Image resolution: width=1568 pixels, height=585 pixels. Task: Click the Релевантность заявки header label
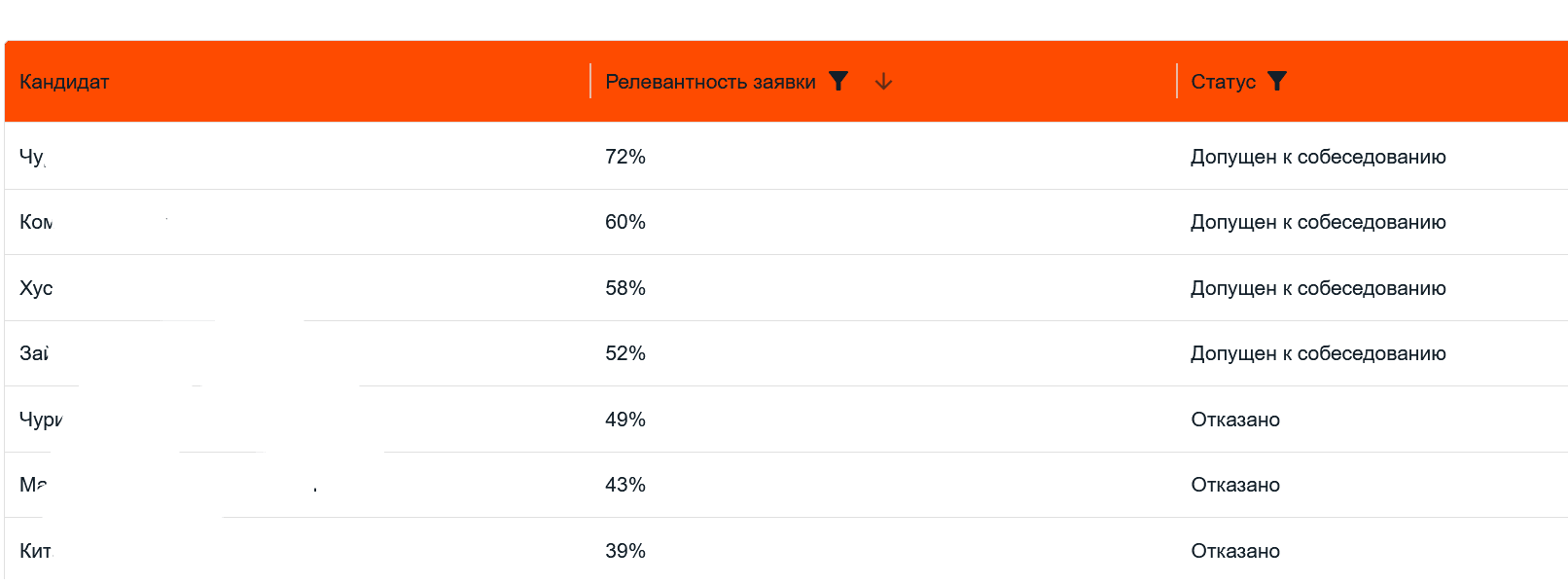click(710, 82)
